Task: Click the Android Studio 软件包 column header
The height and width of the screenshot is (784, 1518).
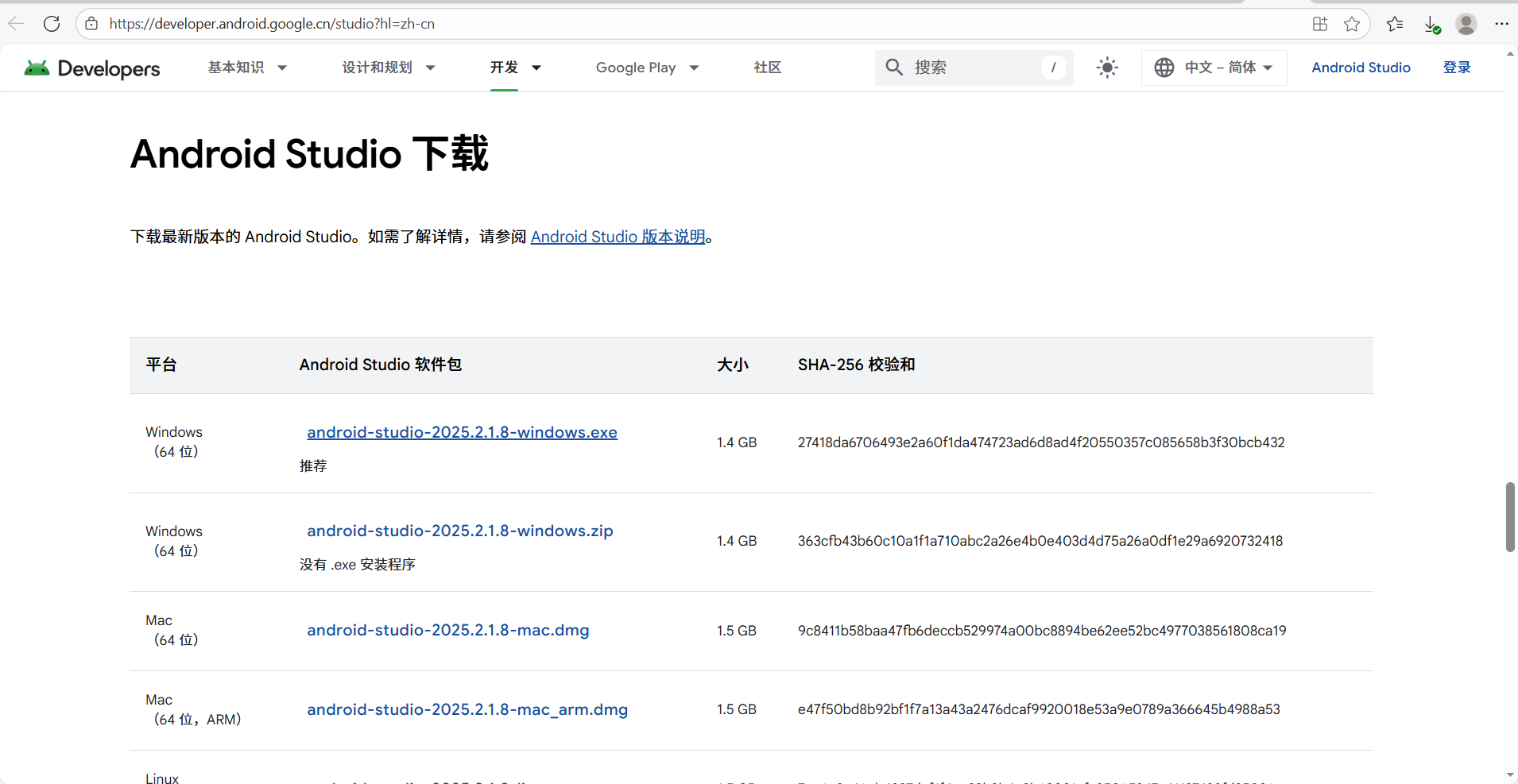Action: pos(380,365)
